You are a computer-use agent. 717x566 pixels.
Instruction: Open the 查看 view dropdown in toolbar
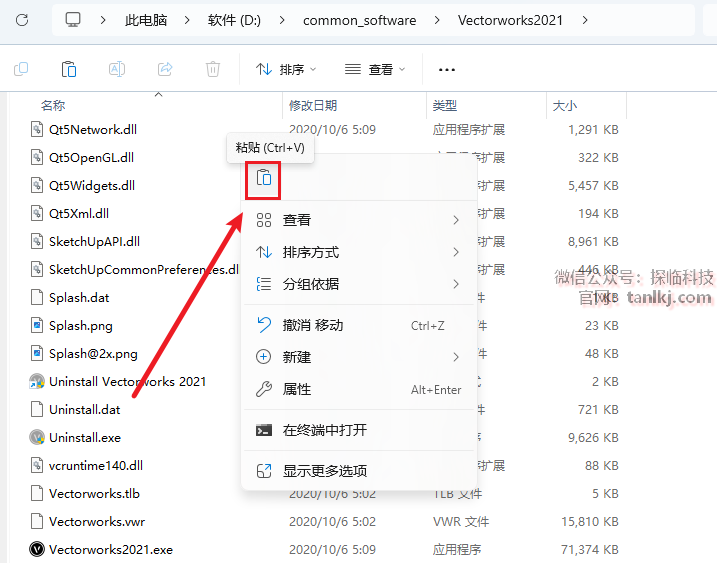(375, 69)
